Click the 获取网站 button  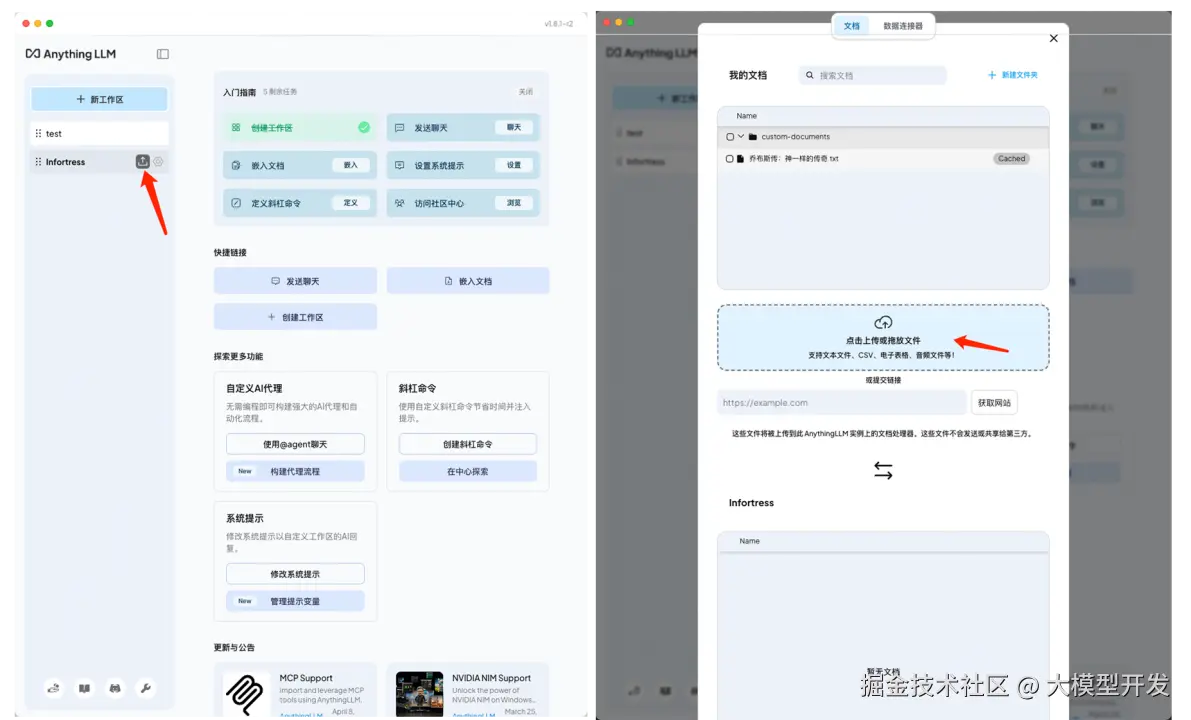pos(994,403)
